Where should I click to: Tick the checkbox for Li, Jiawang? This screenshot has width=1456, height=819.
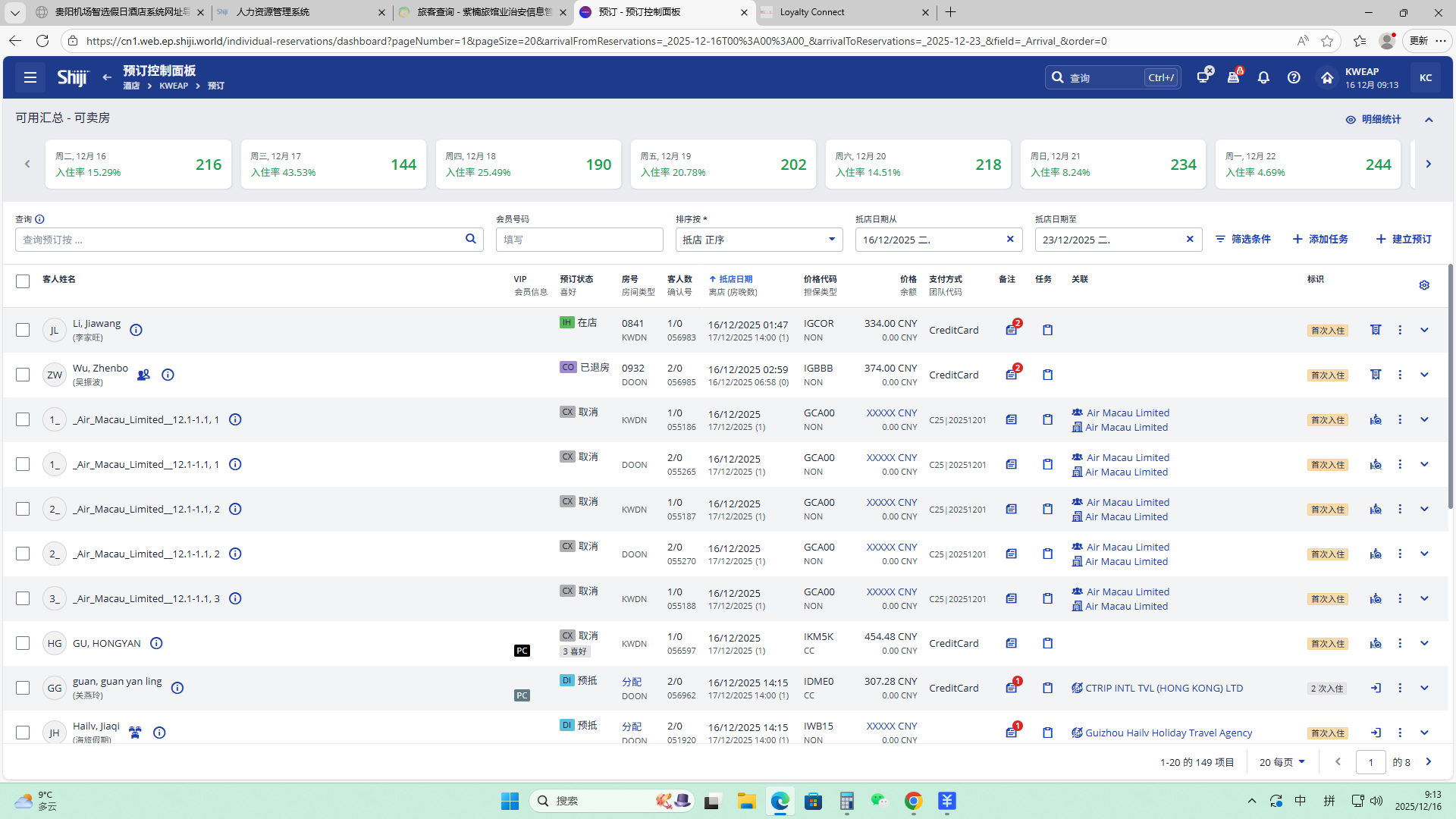point(23,330)
